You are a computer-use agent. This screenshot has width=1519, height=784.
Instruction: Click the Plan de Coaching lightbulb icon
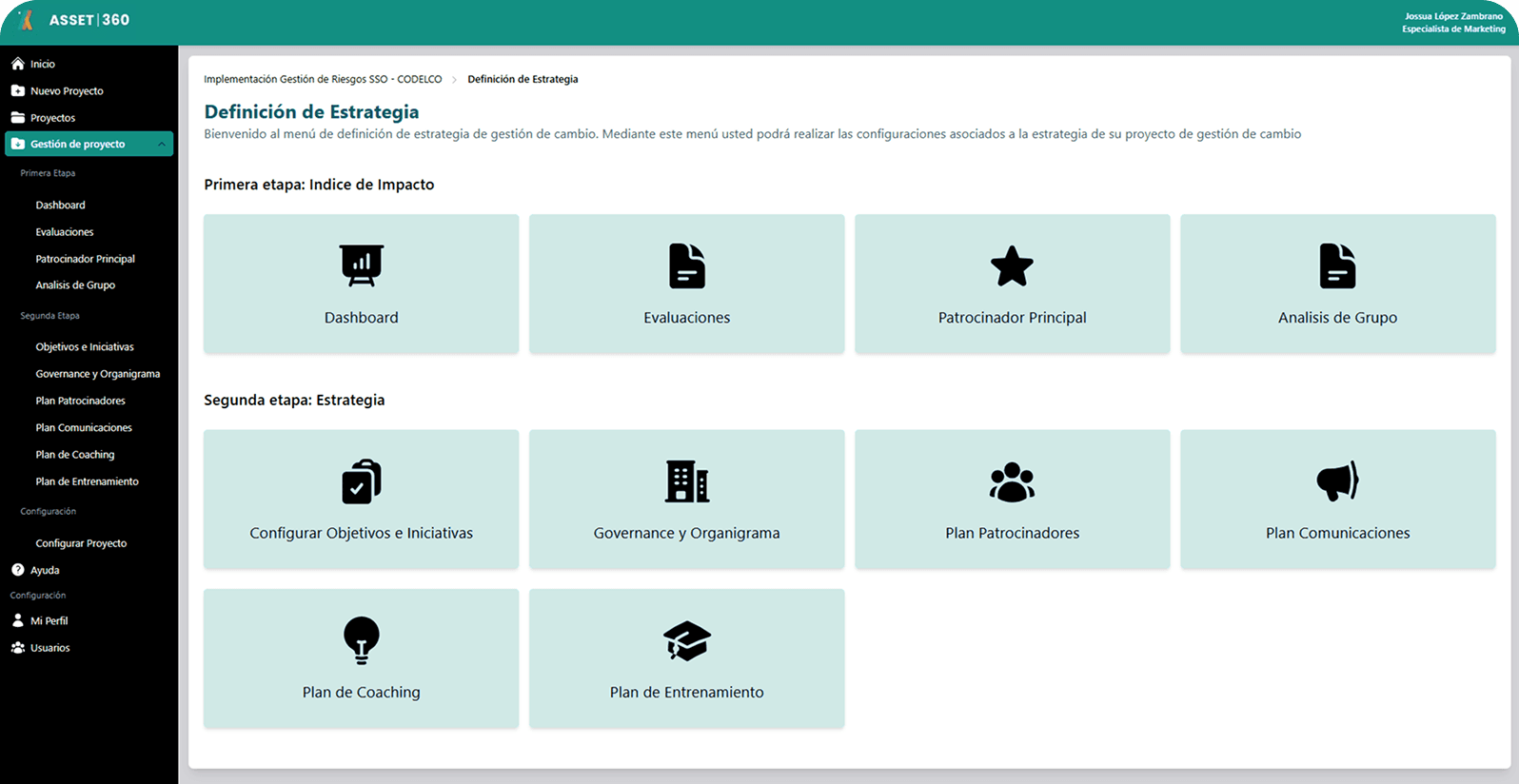tap(362, 640)
